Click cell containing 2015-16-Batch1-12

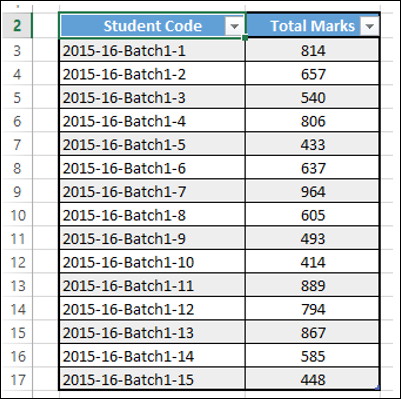(x=152, y=309)
